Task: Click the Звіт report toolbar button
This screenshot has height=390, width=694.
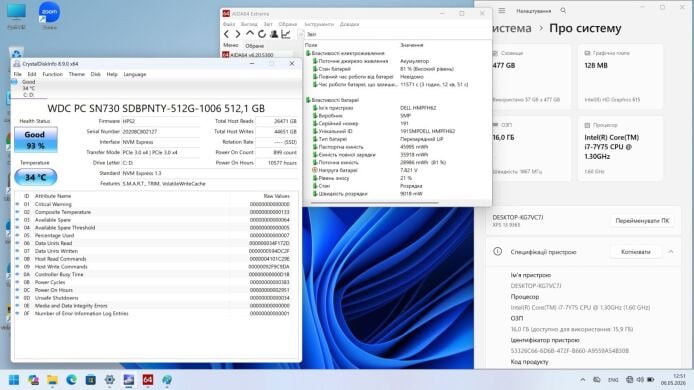Action: click(307, 34)
